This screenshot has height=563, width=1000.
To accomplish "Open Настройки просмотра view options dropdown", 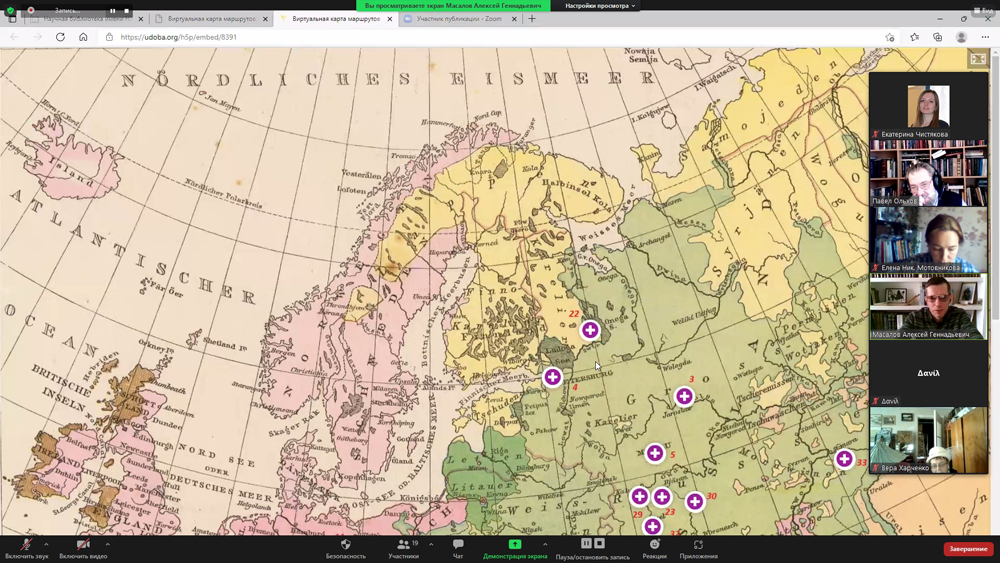I will coord(600,6).
